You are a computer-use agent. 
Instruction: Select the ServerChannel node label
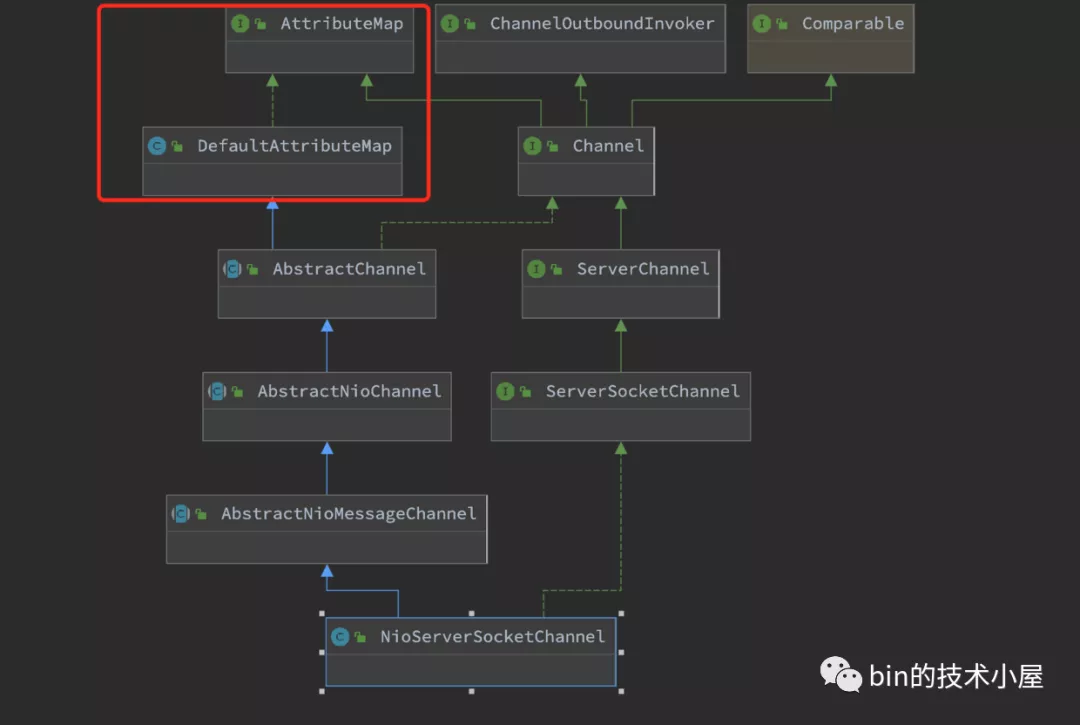[x=643, y=269]
